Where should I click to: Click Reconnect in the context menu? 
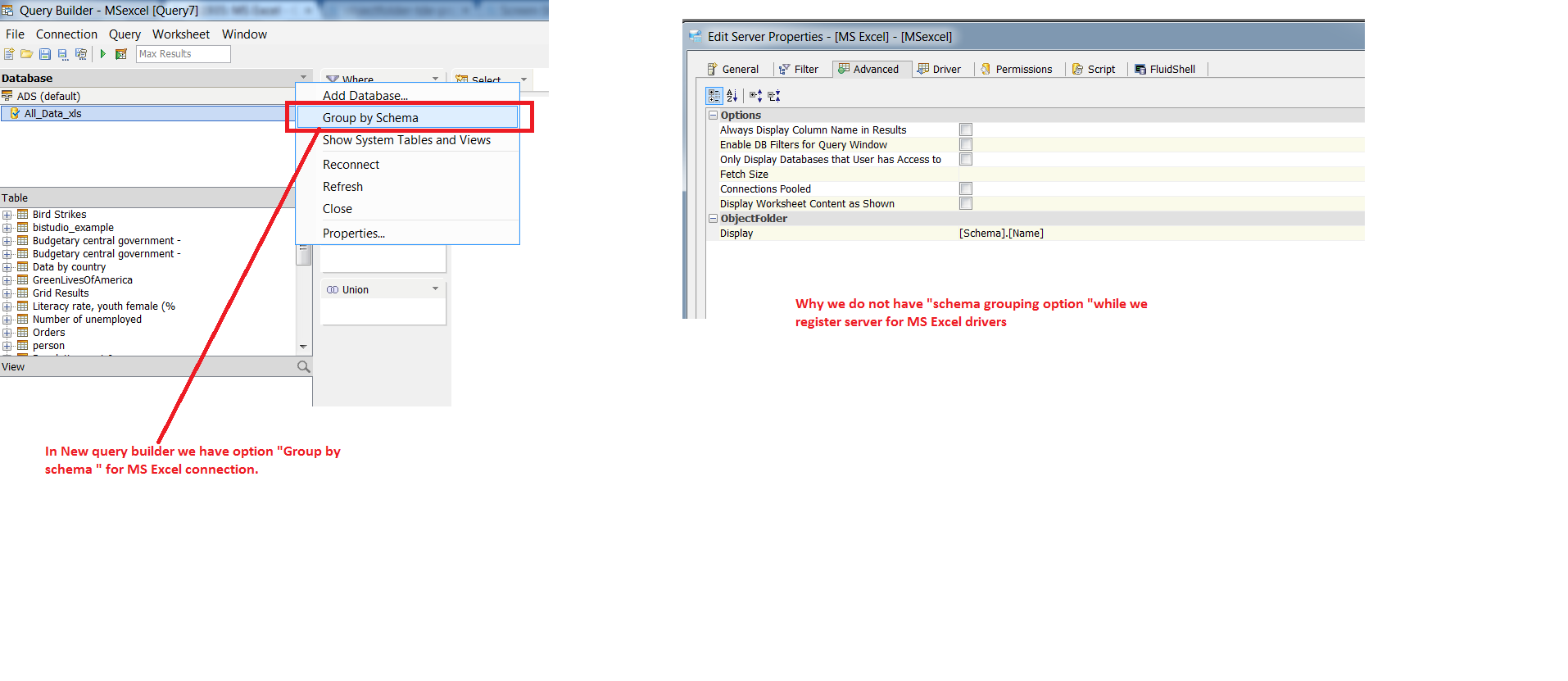[407, 165]
